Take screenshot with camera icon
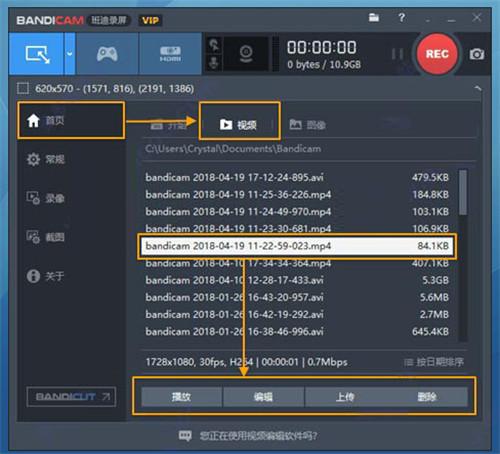 tap(477, 54)
